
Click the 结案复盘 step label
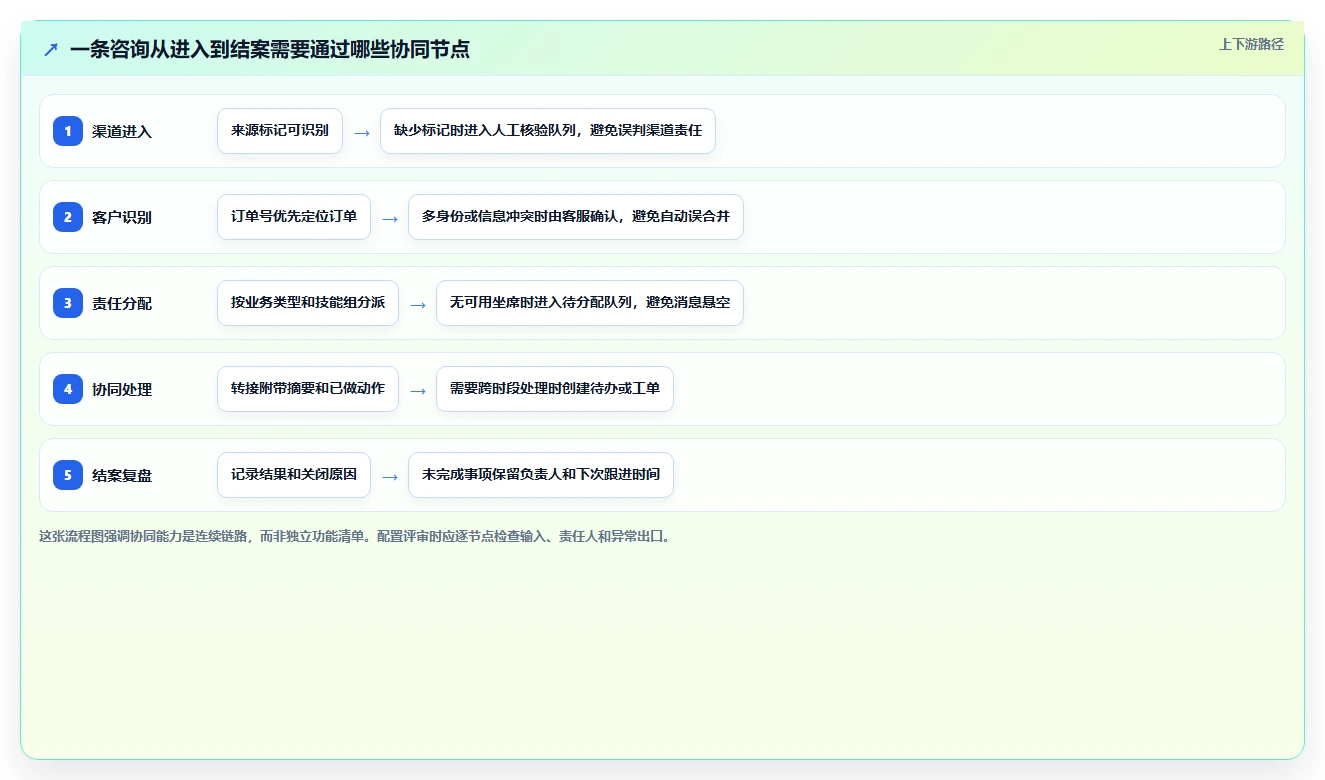coord(122,475)
